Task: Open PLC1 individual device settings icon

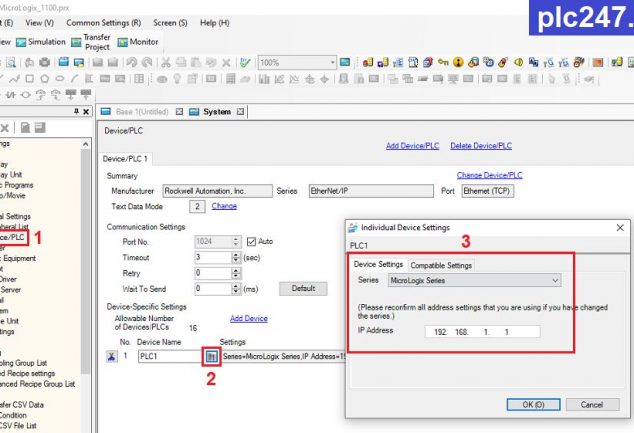Action: 211,356
